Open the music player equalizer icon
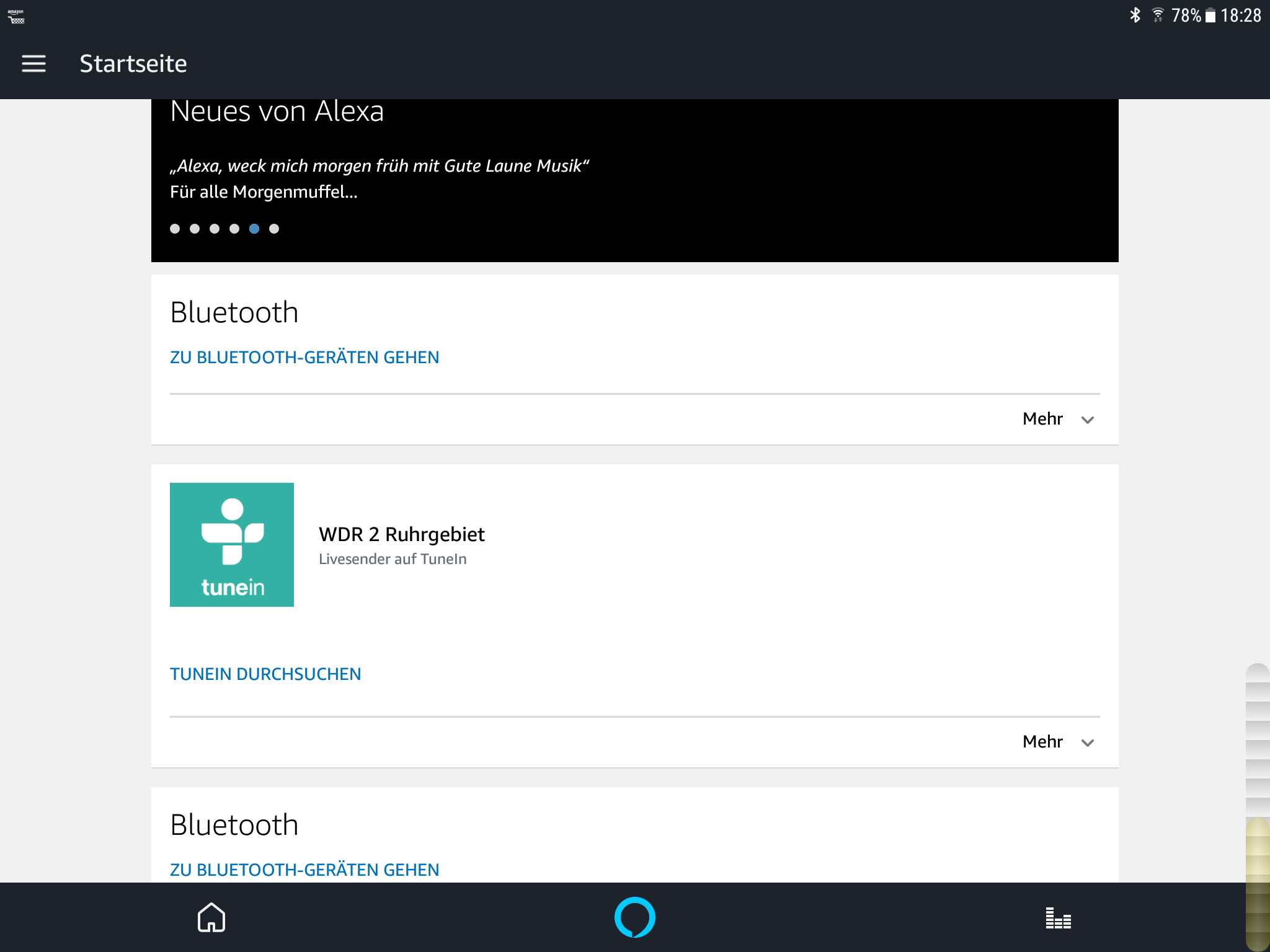 pyautogui.click(x=1058, y=918)
